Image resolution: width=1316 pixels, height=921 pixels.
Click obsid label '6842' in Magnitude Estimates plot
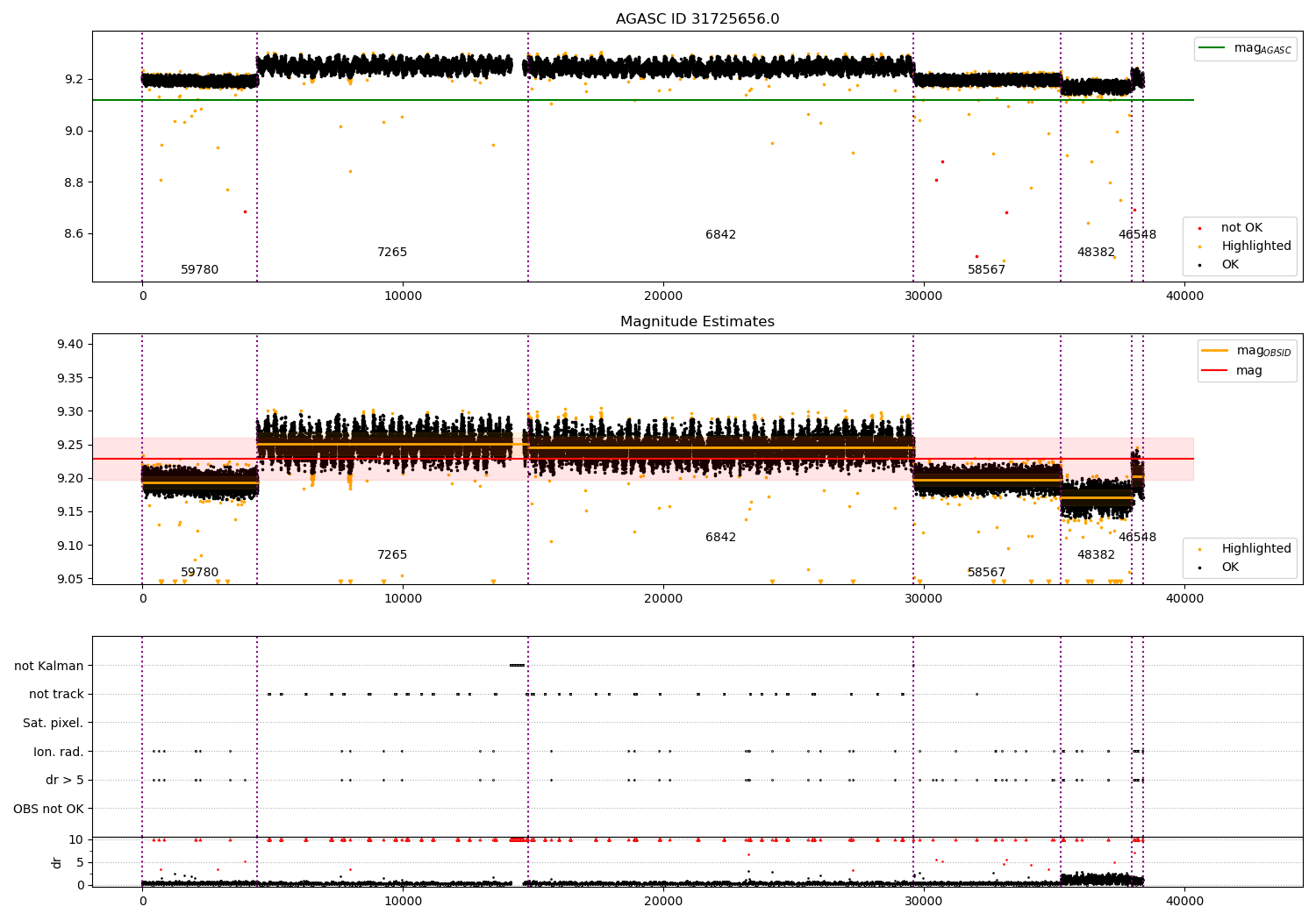pyautogui.click(x=721, y=538)
